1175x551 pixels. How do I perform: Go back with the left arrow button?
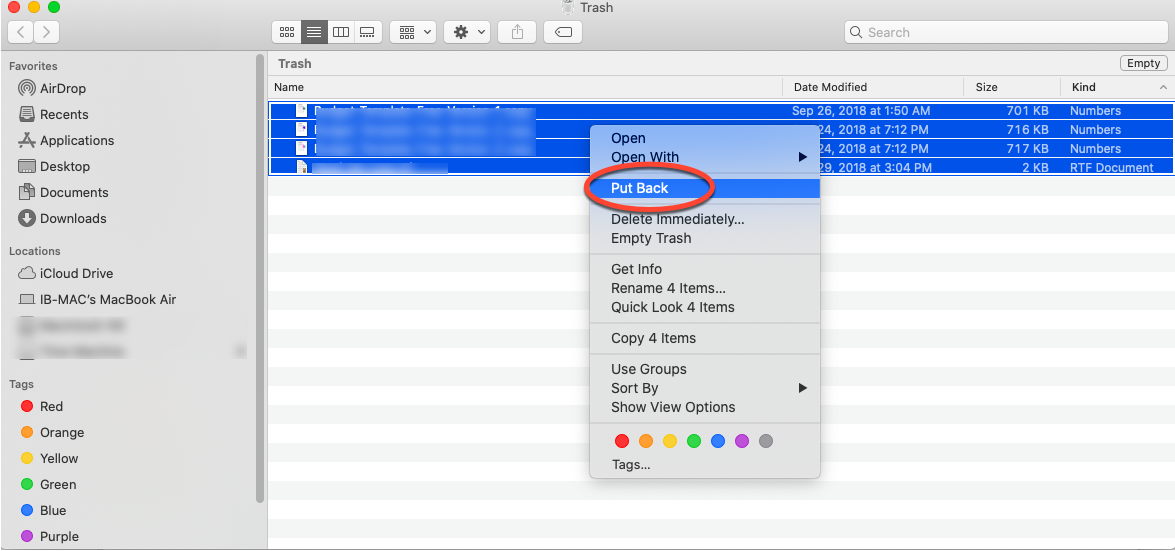tap(21, 32)
